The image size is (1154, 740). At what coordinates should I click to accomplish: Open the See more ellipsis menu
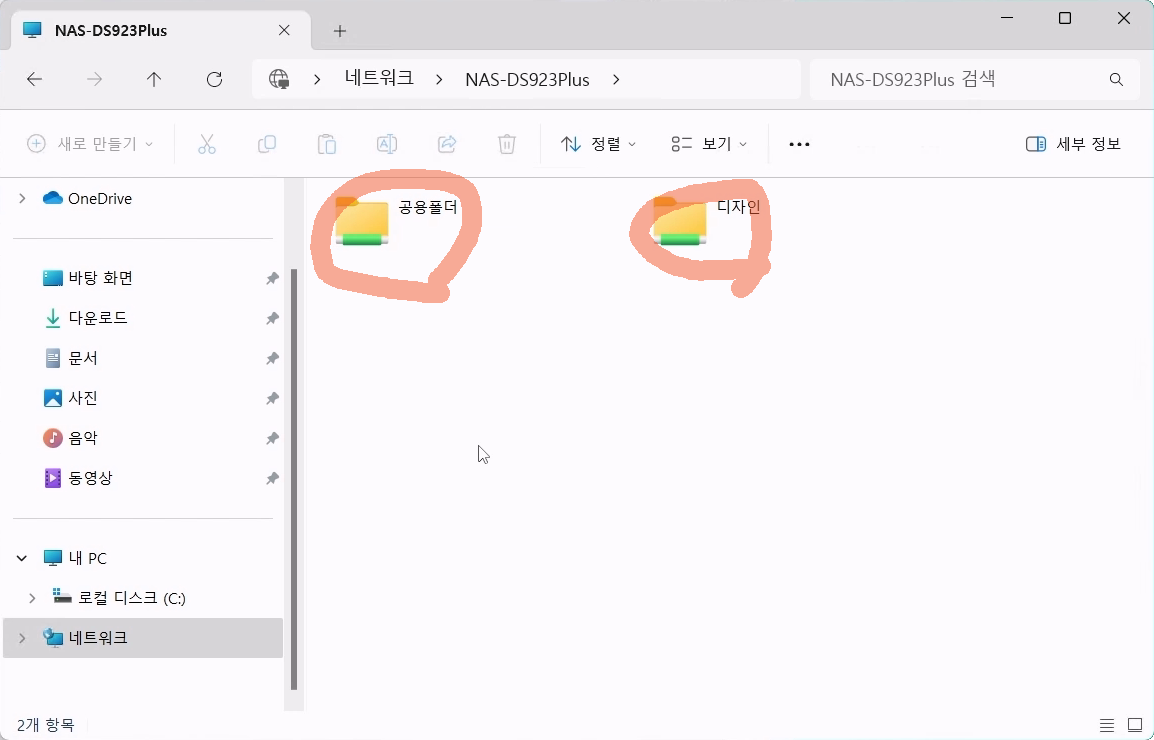(799, 144)
